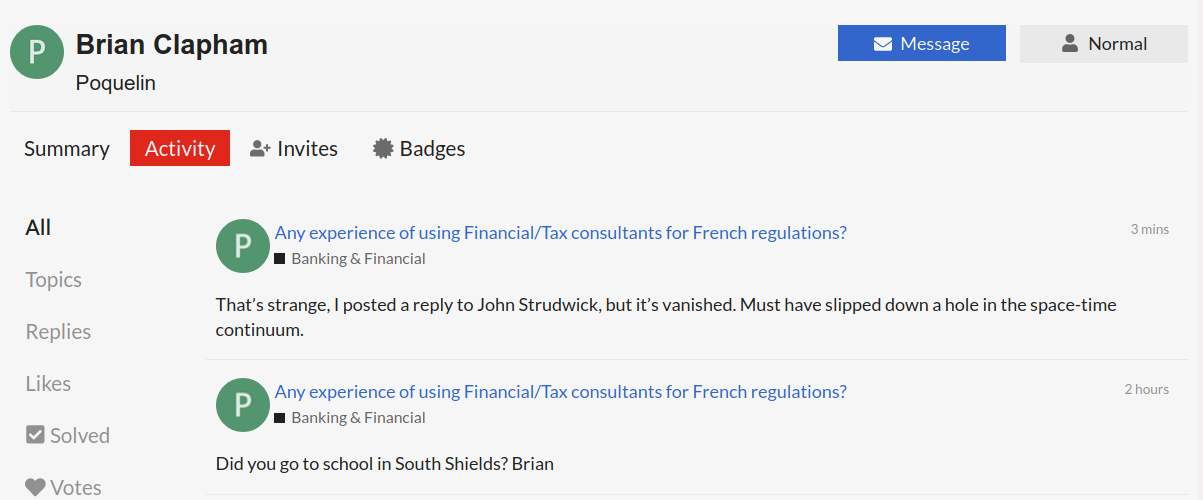
Task: Click the certificate icon beside Badges
Action: tap(383, 149)
